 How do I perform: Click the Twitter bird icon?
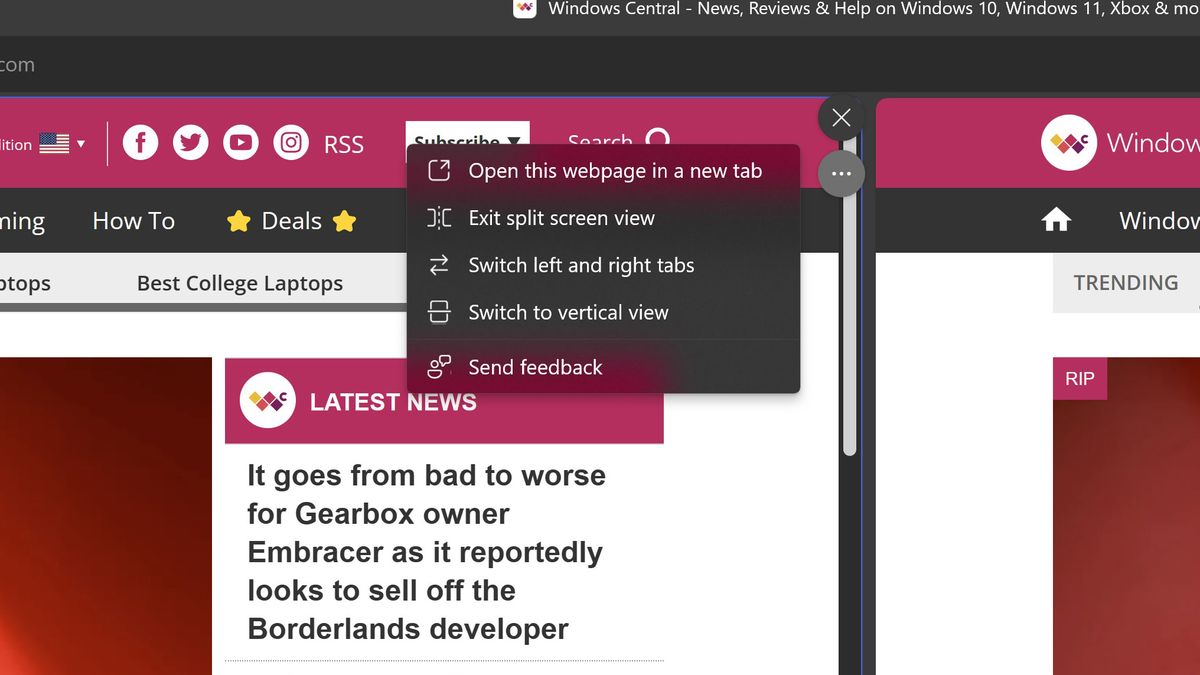pyautogui.click(x=190, y=142)
